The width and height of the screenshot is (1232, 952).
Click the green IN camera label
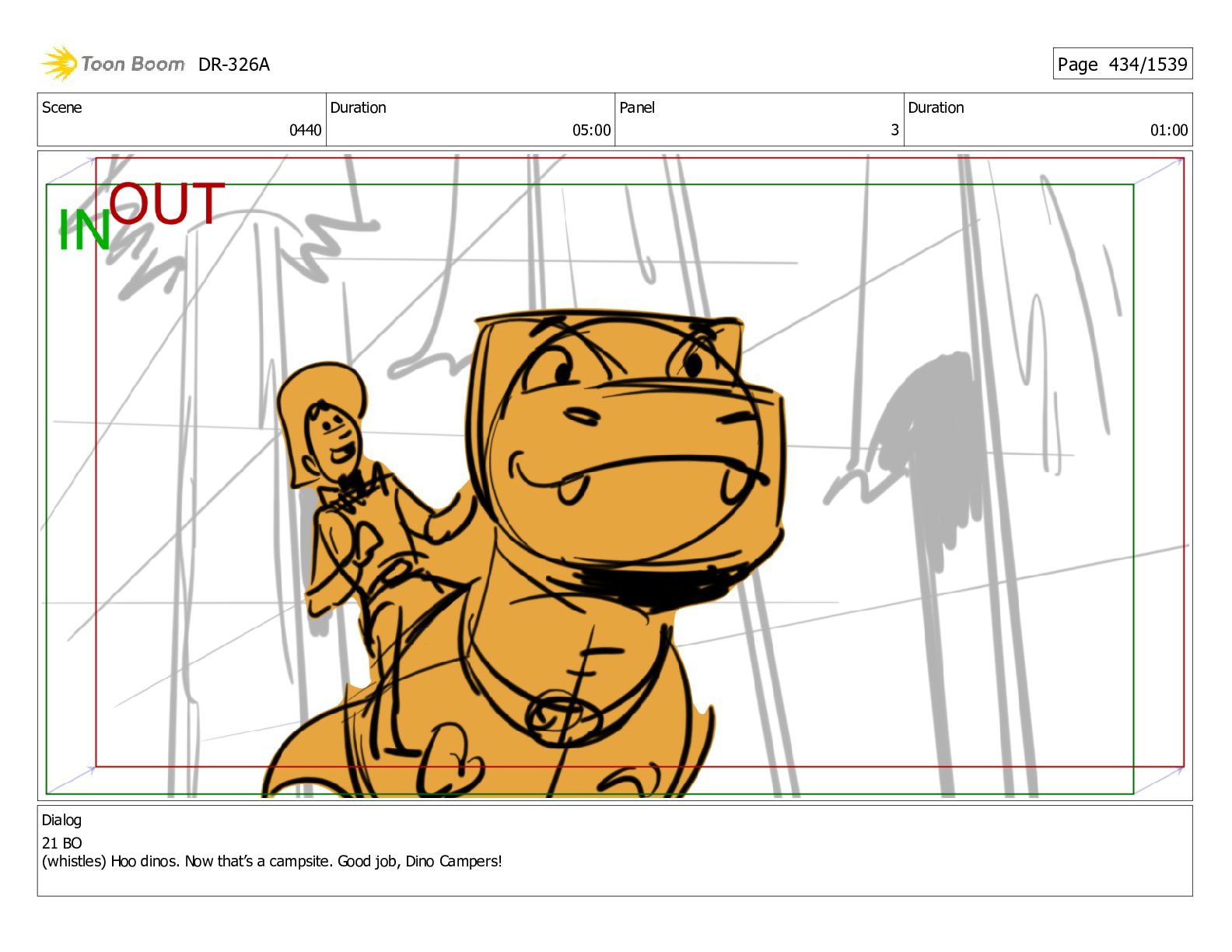click(x=84, y=230)
